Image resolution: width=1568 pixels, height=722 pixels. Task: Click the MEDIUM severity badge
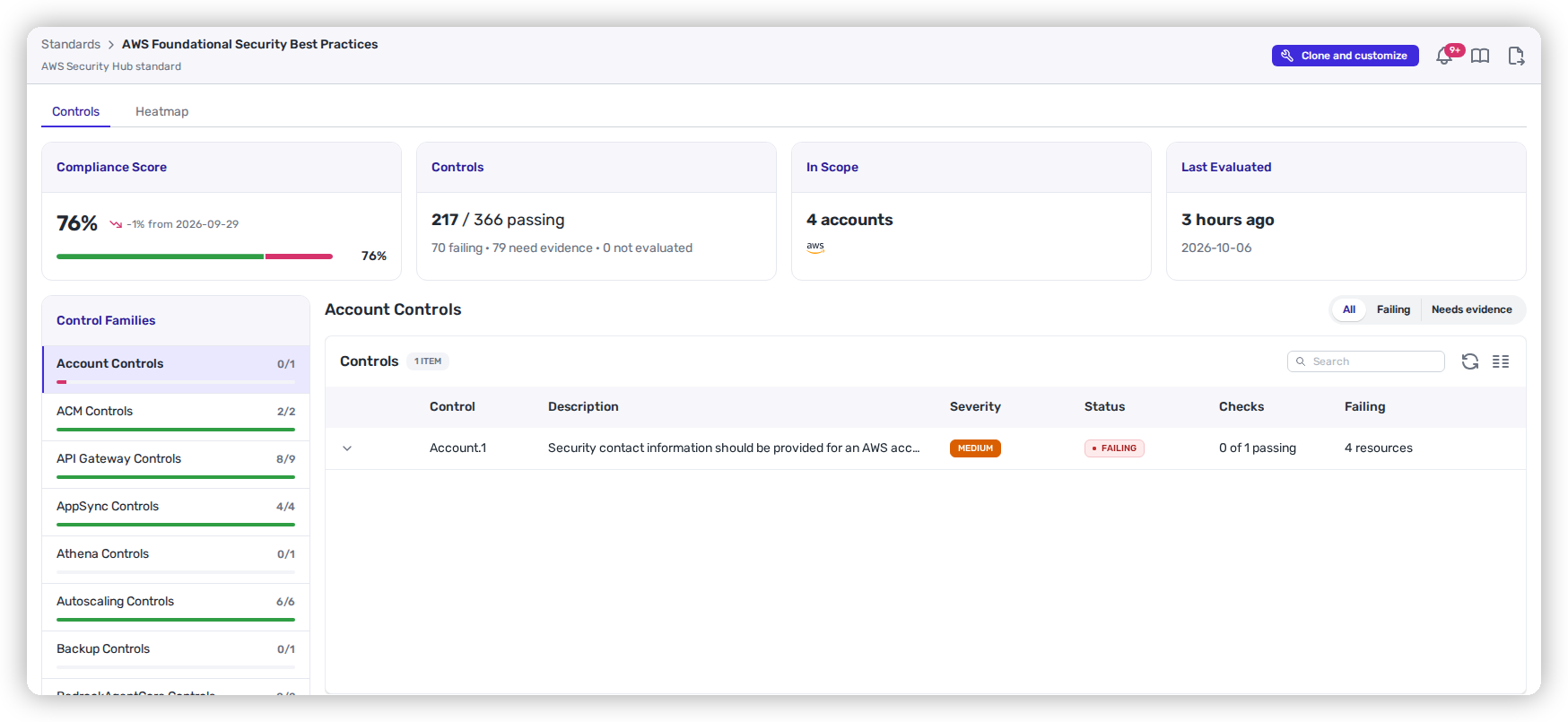975,448
